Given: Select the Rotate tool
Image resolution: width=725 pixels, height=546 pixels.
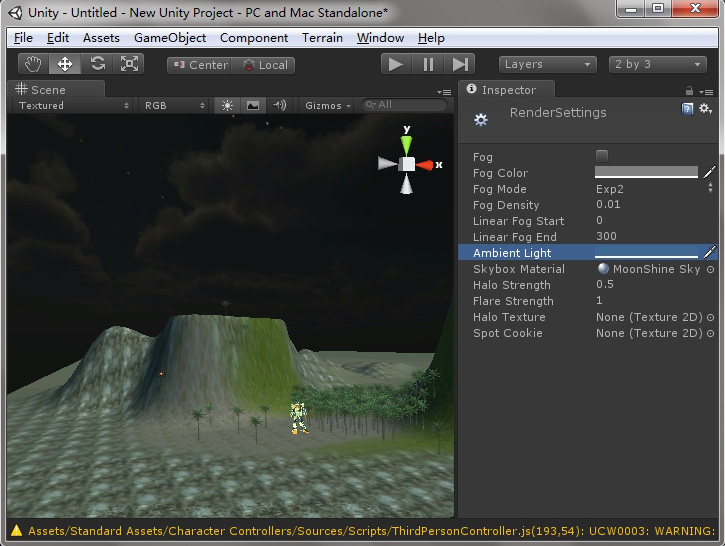Looking at the screenshot, I should pyautogui.click(x=97, y=64).
